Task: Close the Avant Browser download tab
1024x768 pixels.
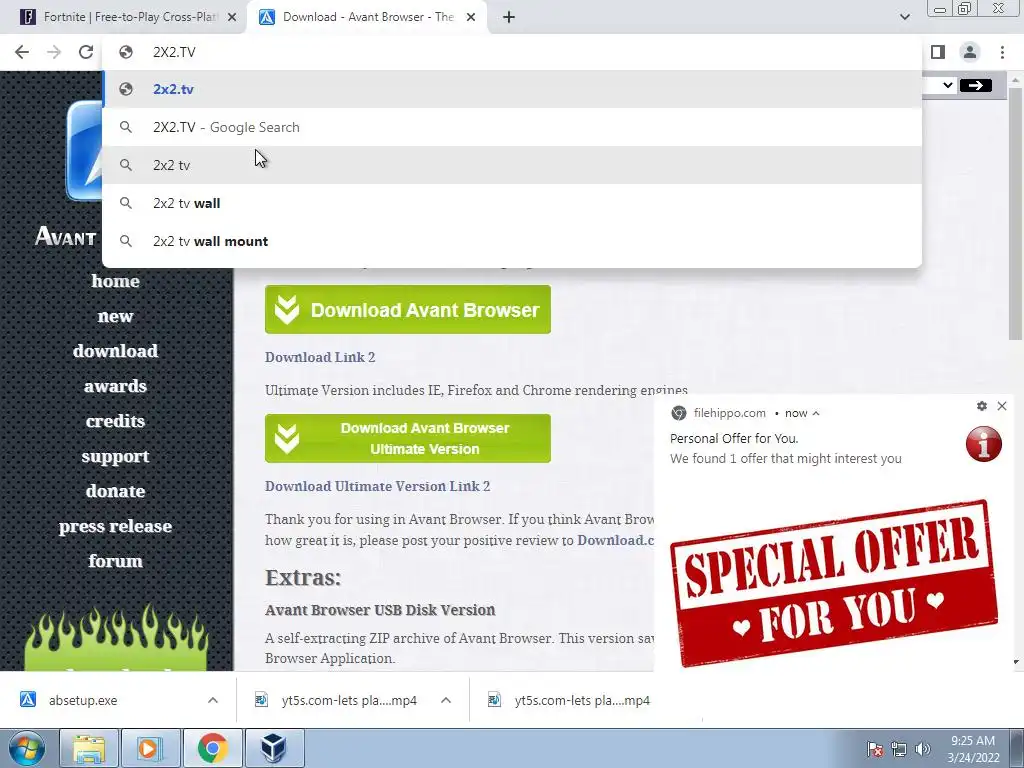Action: [471, 17]
